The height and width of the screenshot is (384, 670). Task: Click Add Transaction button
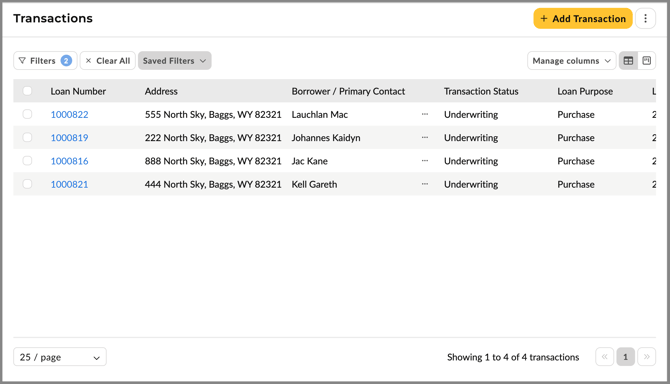coord(583,18)
